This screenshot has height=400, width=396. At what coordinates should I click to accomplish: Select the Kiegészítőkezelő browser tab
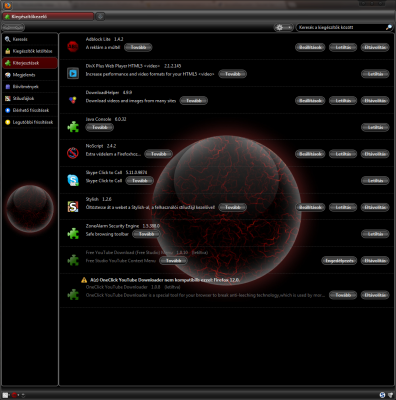tap(48, 16)
